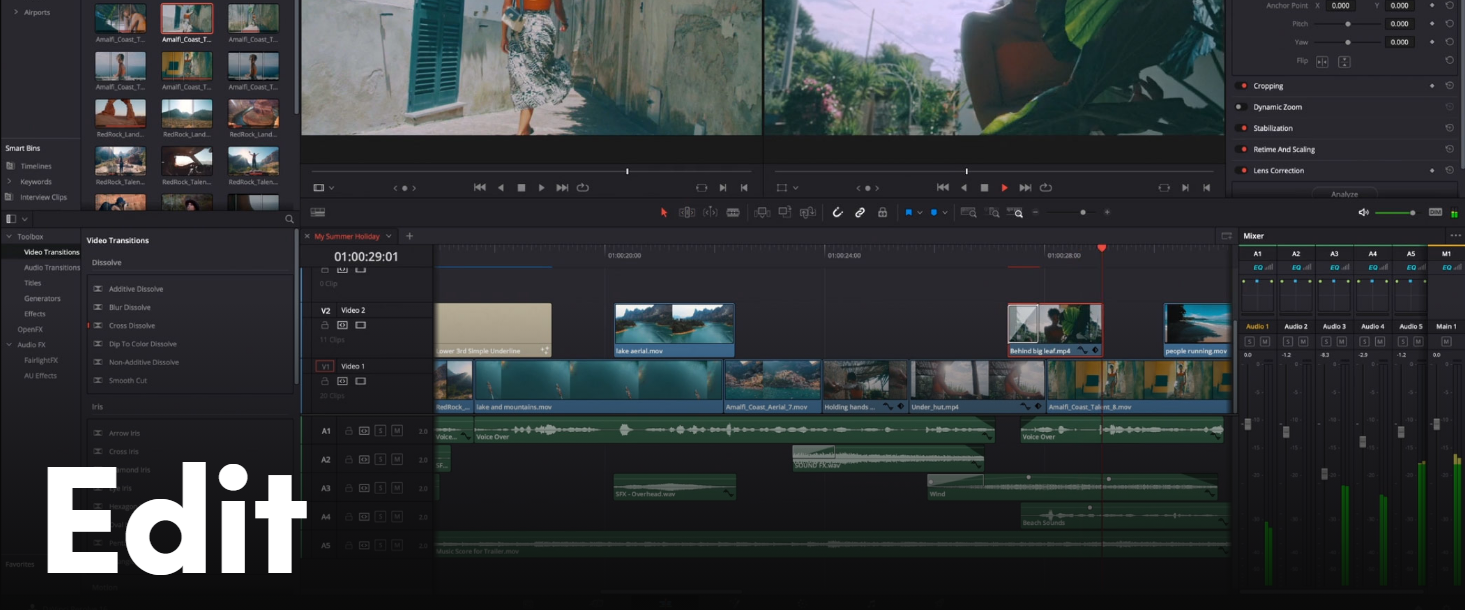Go to first frame in timeline viewer
The height and width of the screenshot is (610, 1465).
click(x=943, y=187)
